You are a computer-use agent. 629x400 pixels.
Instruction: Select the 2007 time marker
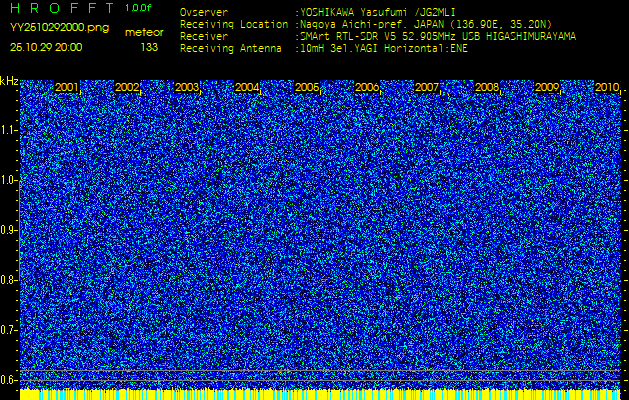427,87
